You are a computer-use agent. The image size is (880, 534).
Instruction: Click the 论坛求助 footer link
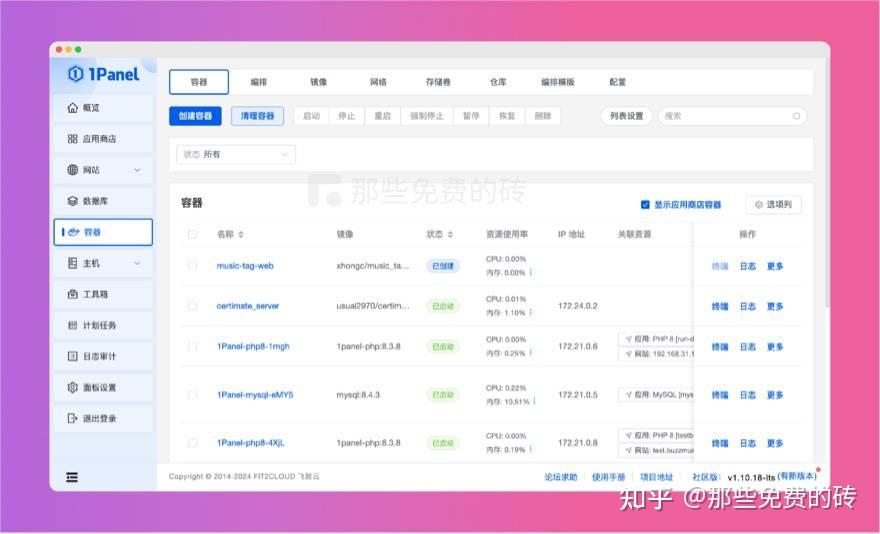(561, 477)
